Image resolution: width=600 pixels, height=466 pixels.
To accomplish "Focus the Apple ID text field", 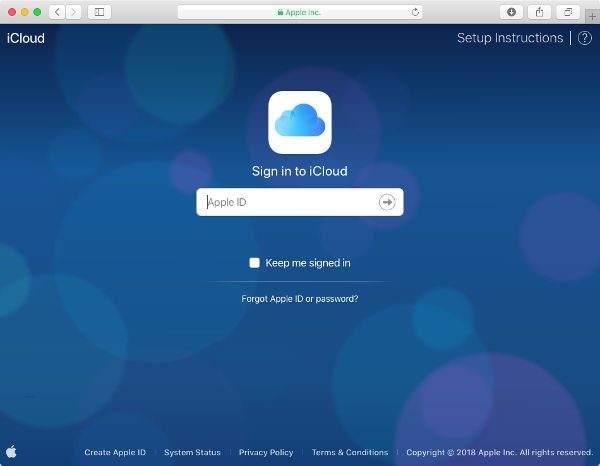I will (x=300, y=202).
